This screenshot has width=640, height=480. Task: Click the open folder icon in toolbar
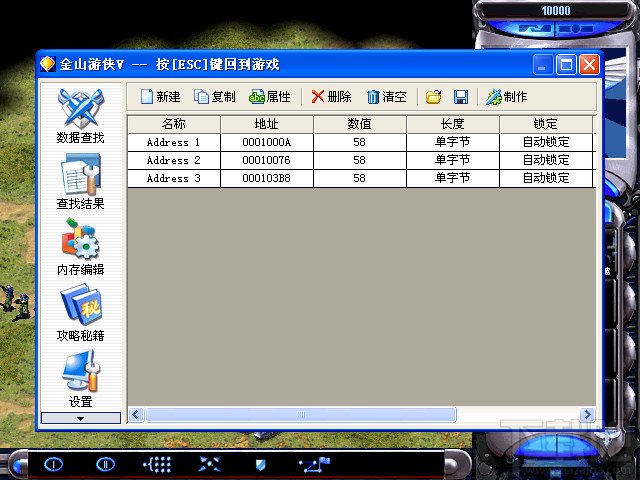point(433,97)
